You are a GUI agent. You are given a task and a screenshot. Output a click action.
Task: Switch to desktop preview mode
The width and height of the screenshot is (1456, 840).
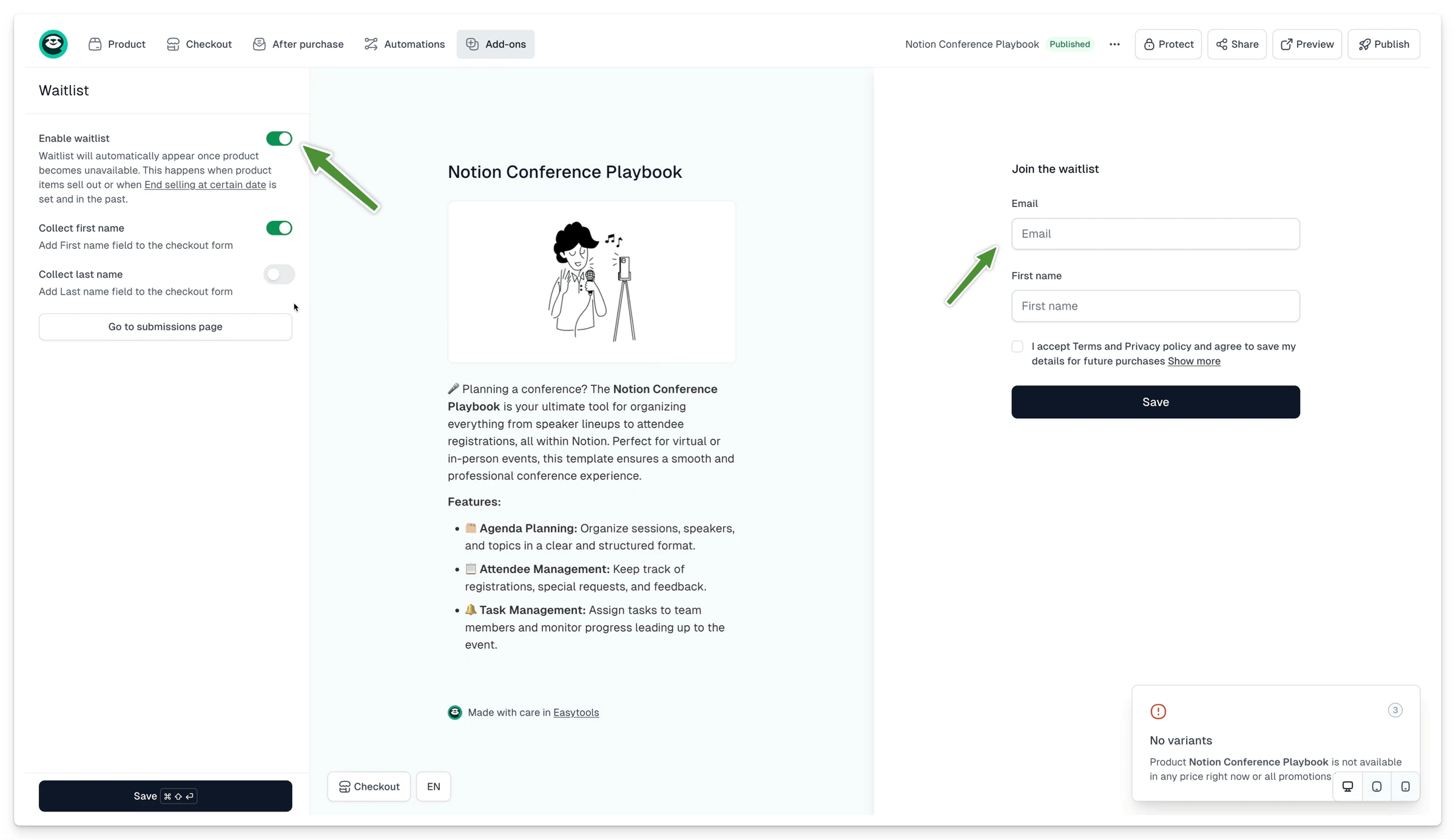(x=1347, y=787)
